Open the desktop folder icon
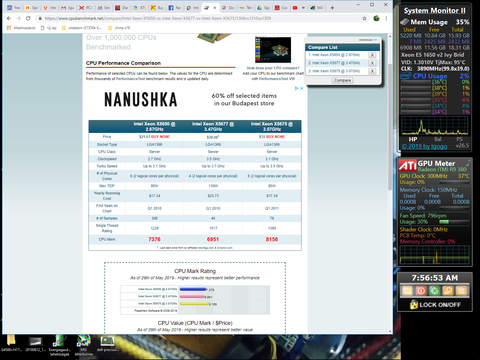This screenshot has width=480, height=360. point(11,343)
